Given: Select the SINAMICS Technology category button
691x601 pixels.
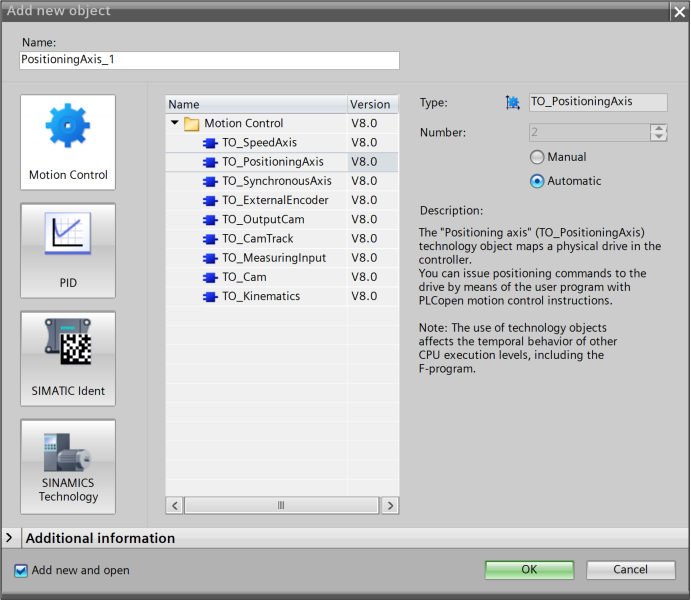Looking at the screenshot, I should (x=68, y=467).
